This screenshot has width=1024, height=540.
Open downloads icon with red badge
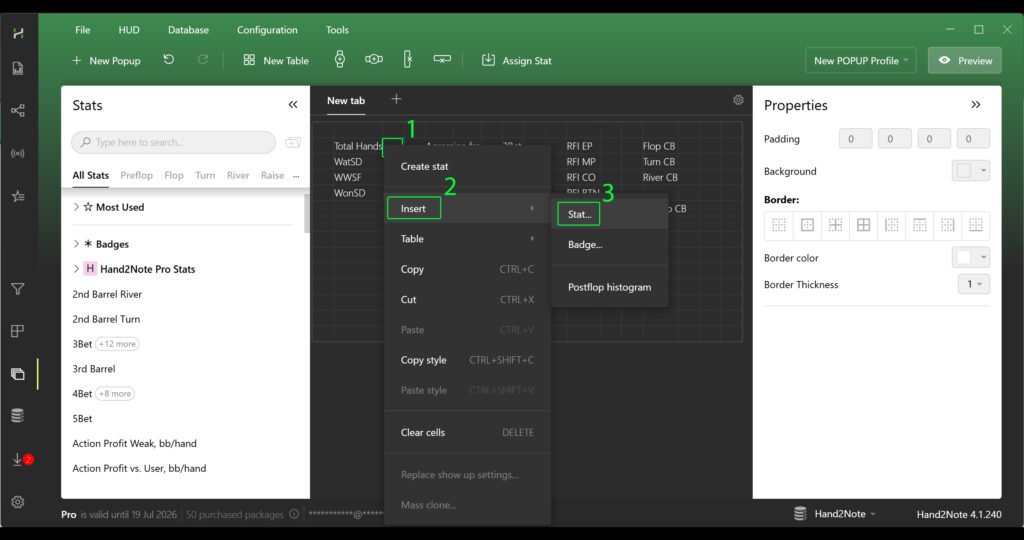(x=18, y=459)
